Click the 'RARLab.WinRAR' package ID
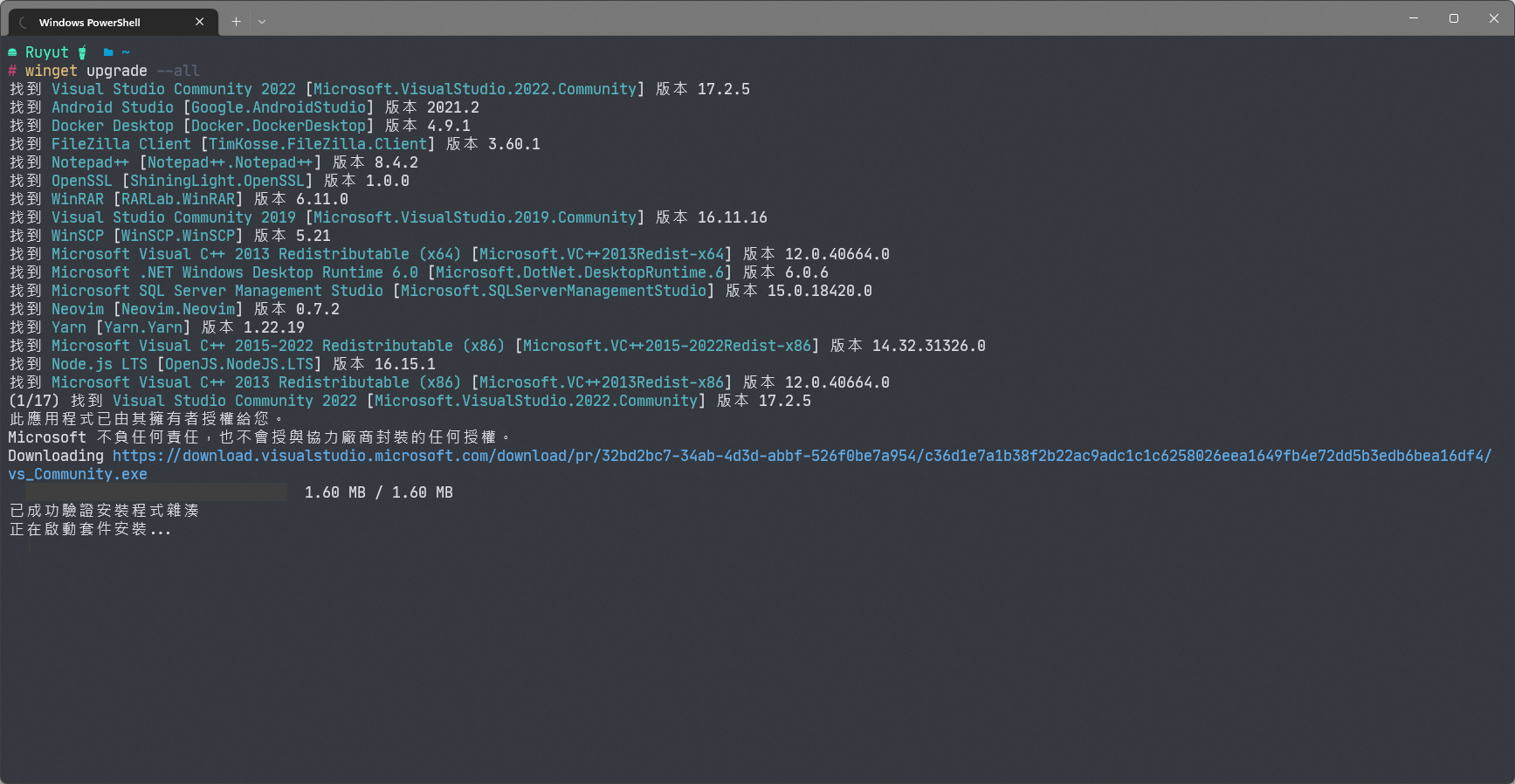Screen dimensions: 1515x784 pyautogui.click(x=178, y=199)
